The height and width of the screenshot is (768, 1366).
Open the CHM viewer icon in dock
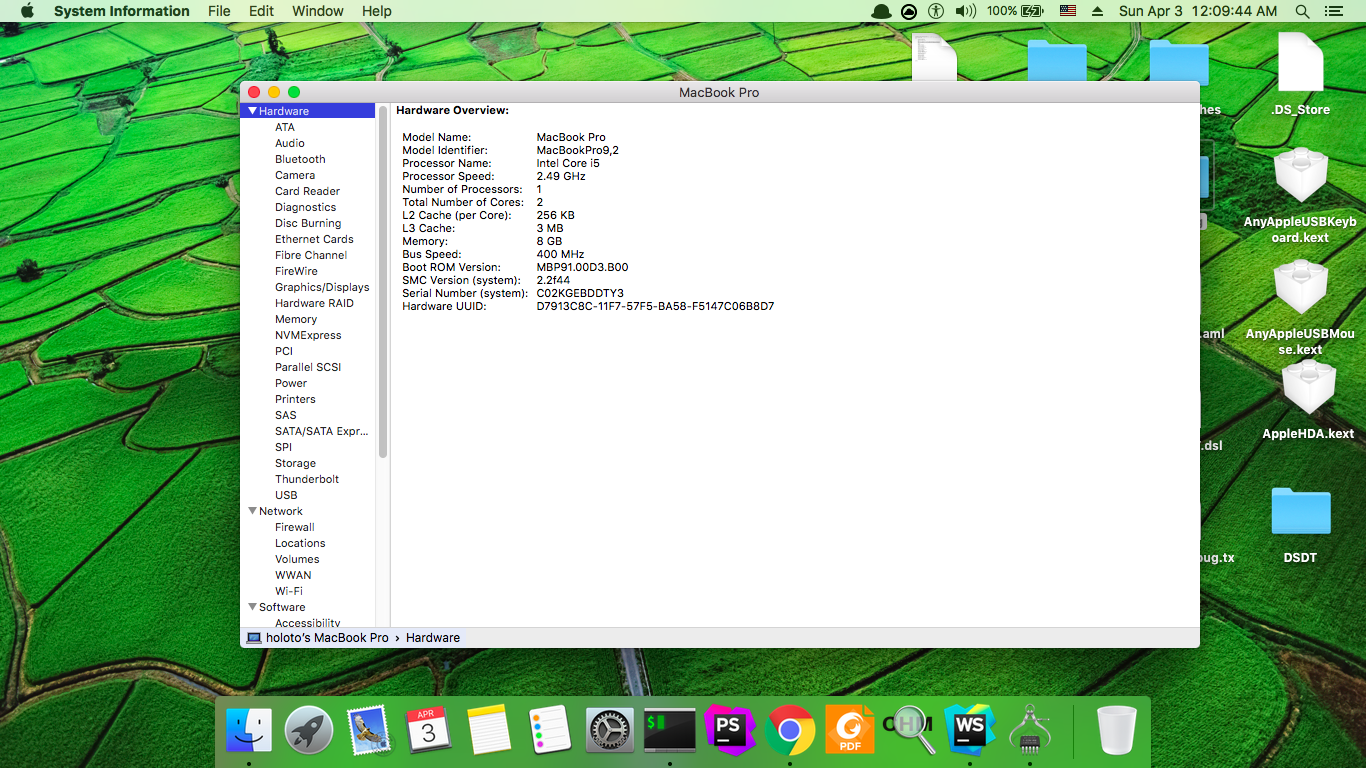909,730
